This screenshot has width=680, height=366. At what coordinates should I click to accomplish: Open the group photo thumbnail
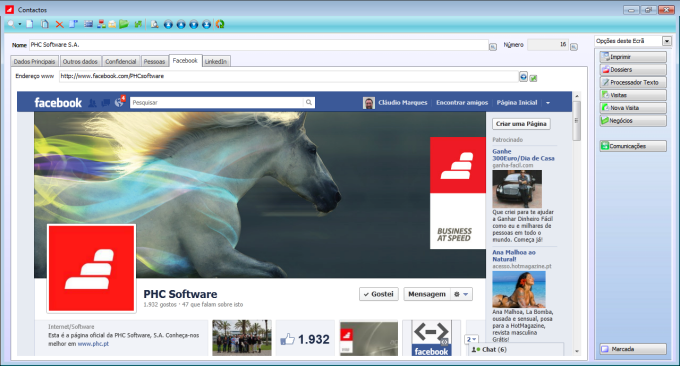[242, 338]
